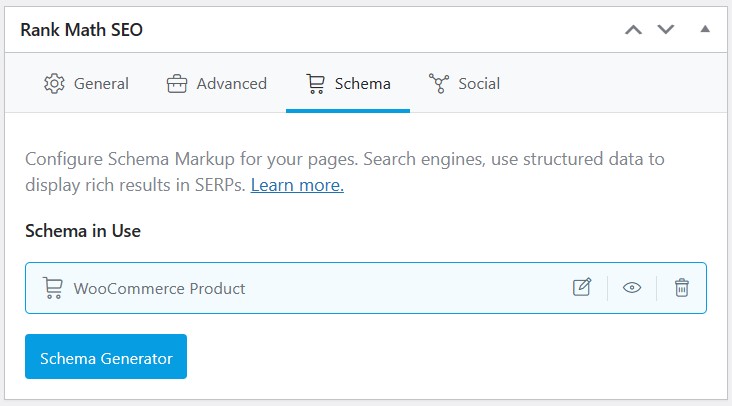The height and width of the screenshot is (406, 732).
Task: Edit the WooCommerce Product schema
Action: point(582,287)
